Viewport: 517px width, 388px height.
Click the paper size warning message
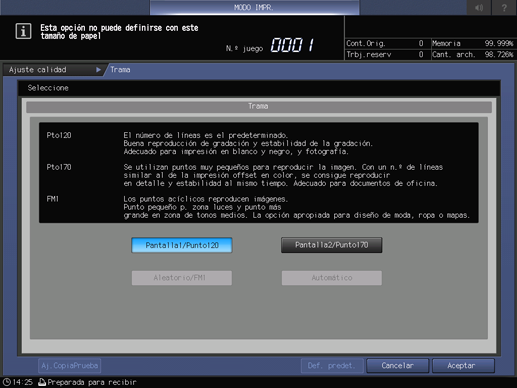click(x=119, y=32)
